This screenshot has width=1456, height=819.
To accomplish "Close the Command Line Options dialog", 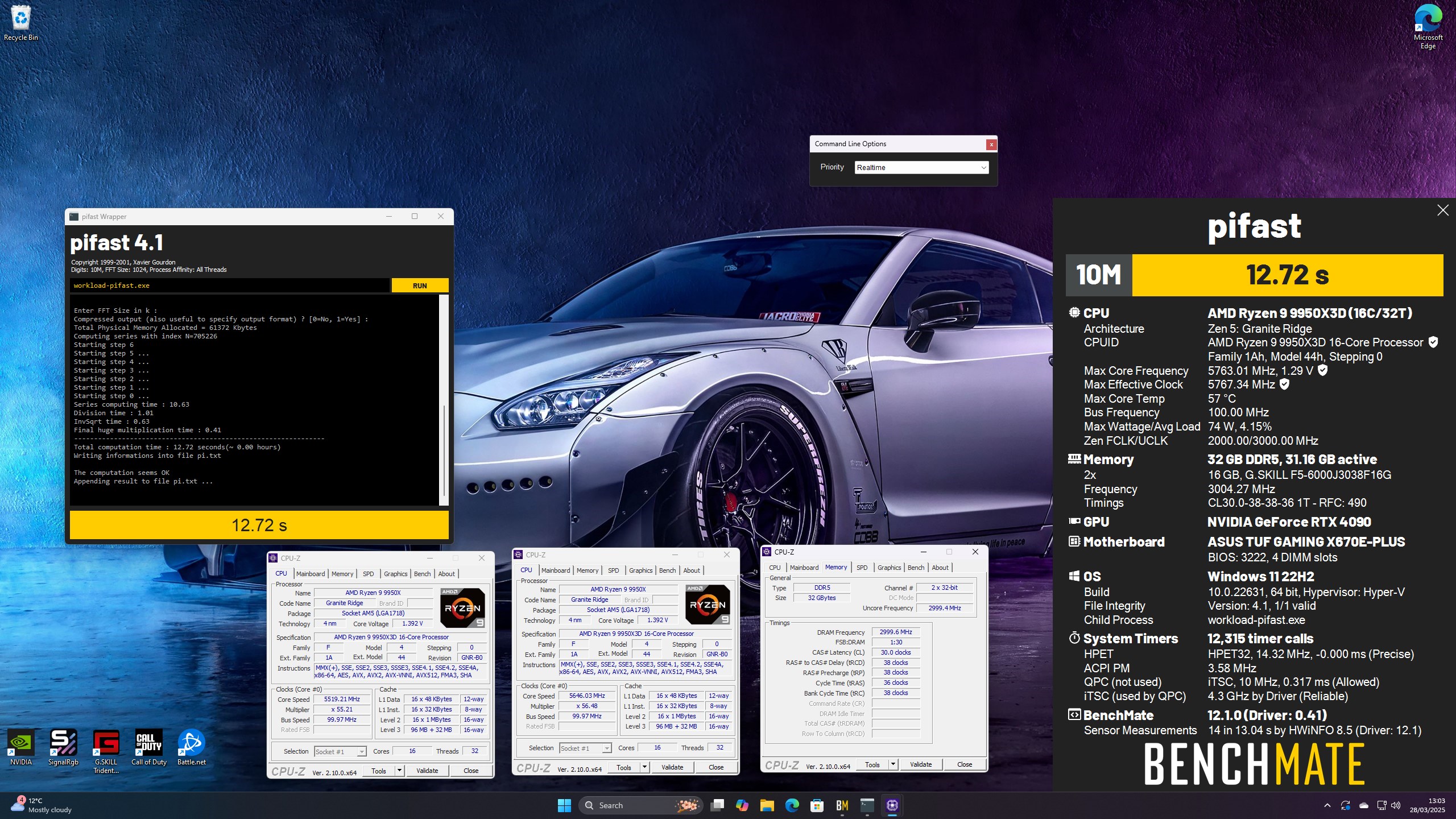I will (991, 144).
